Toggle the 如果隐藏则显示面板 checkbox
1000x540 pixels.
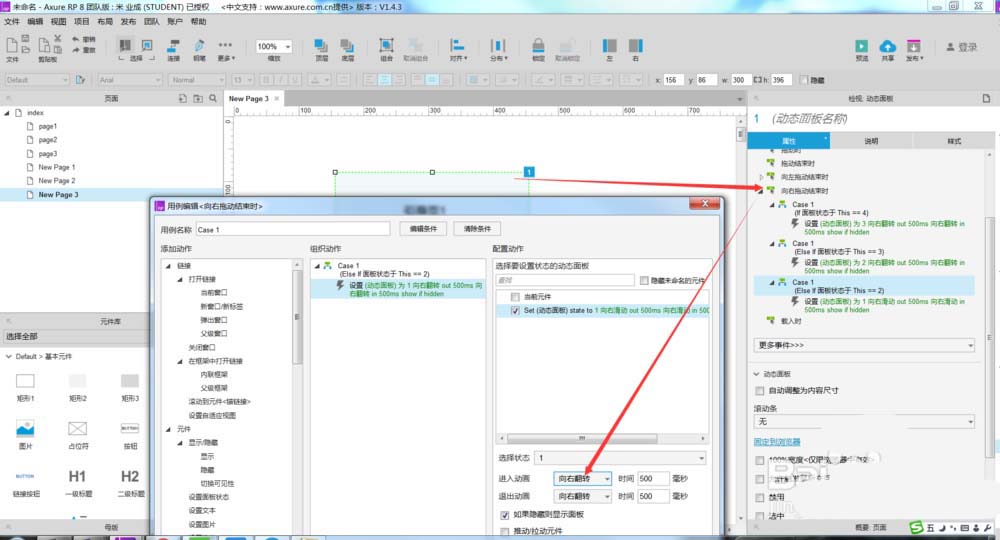(504, 514)
